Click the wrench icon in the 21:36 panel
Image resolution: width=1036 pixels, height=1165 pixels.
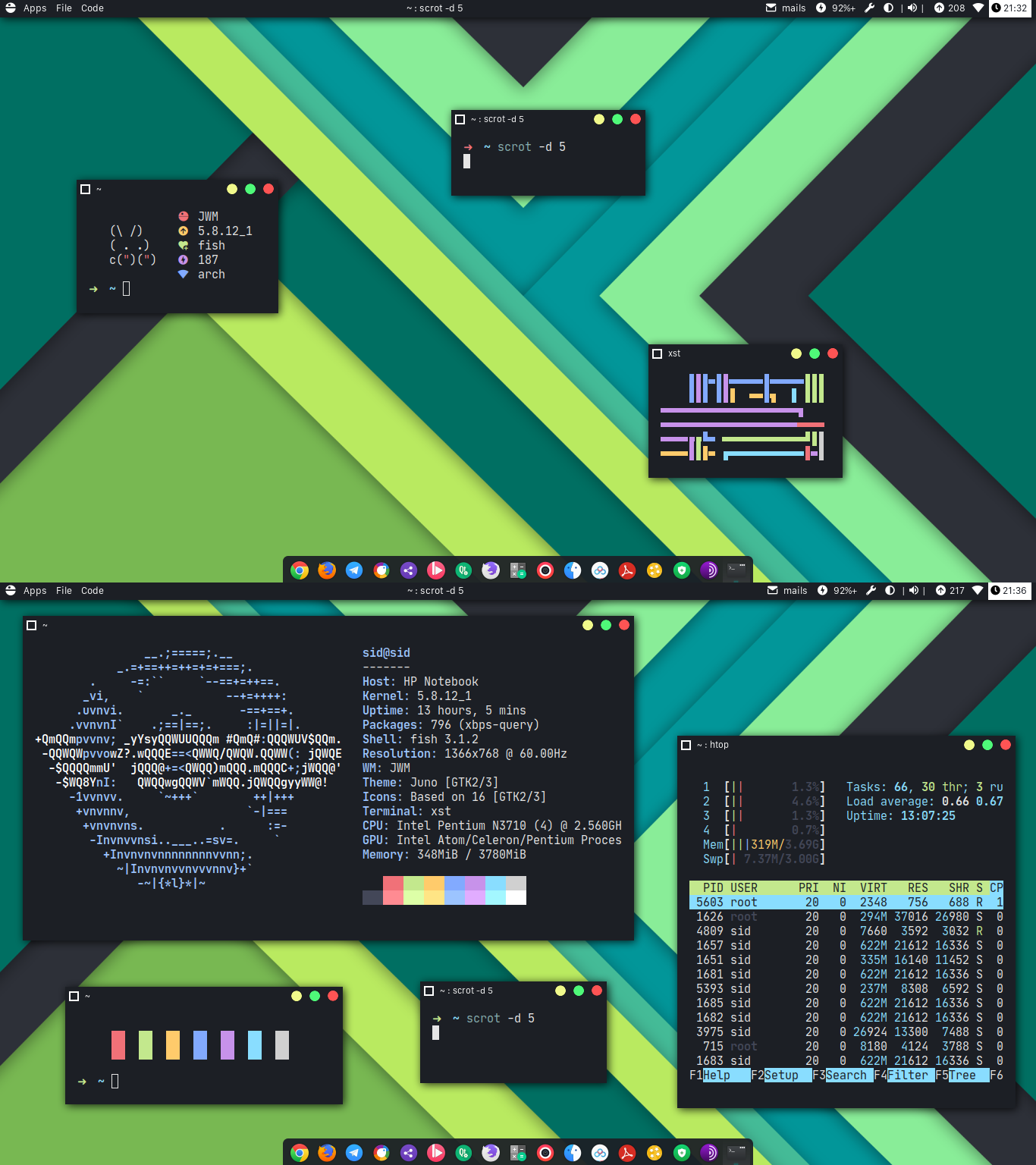pos(871,590)
